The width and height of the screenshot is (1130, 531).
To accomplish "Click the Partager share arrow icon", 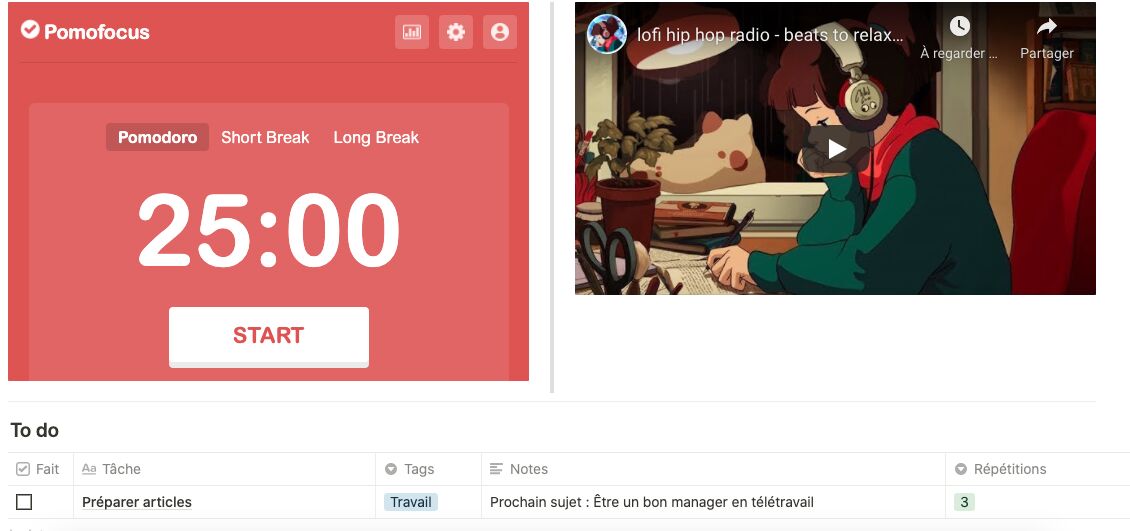I will 1046,27.
